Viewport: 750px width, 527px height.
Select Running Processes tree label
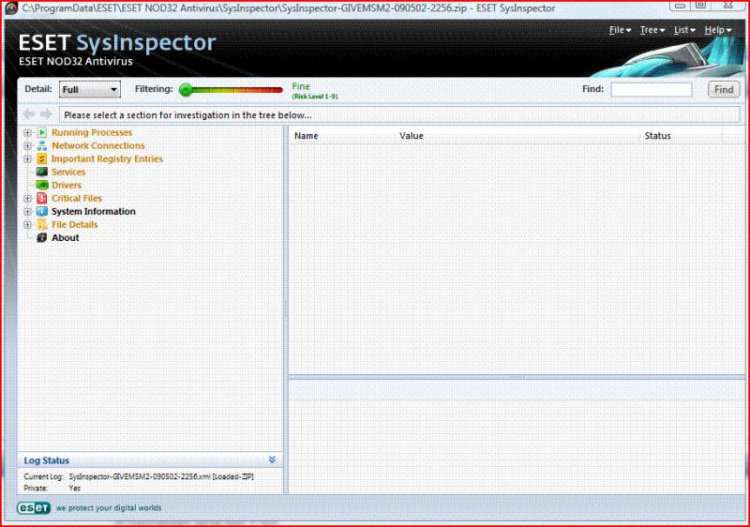point(92,132)
